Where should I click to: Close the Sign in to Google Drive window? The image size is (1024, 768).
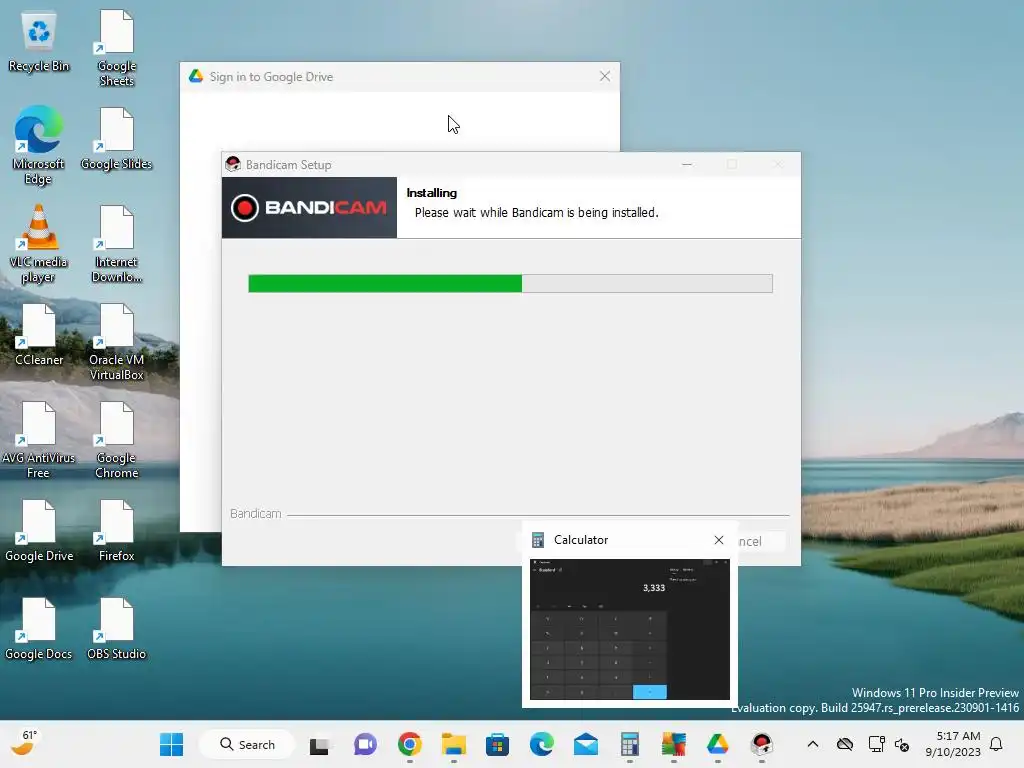pyautogui.click(x=605, y=76)
